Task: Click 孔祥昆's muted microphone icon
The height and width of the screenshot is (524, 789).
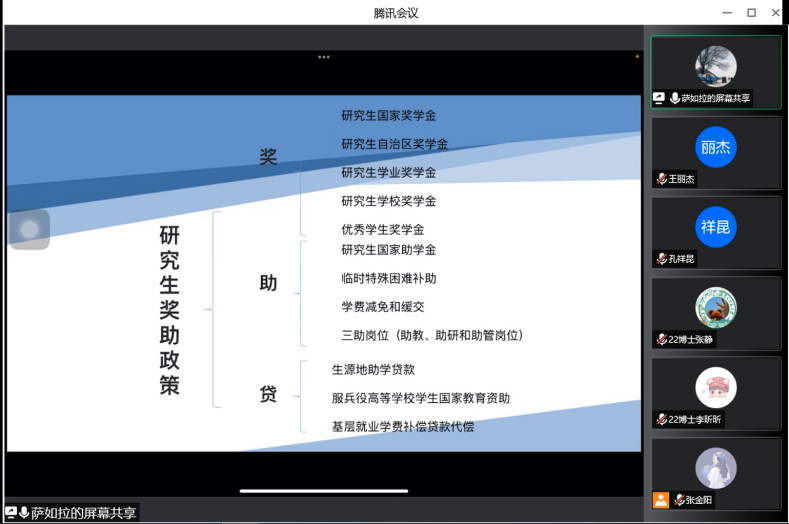Action: pos(662,259)
